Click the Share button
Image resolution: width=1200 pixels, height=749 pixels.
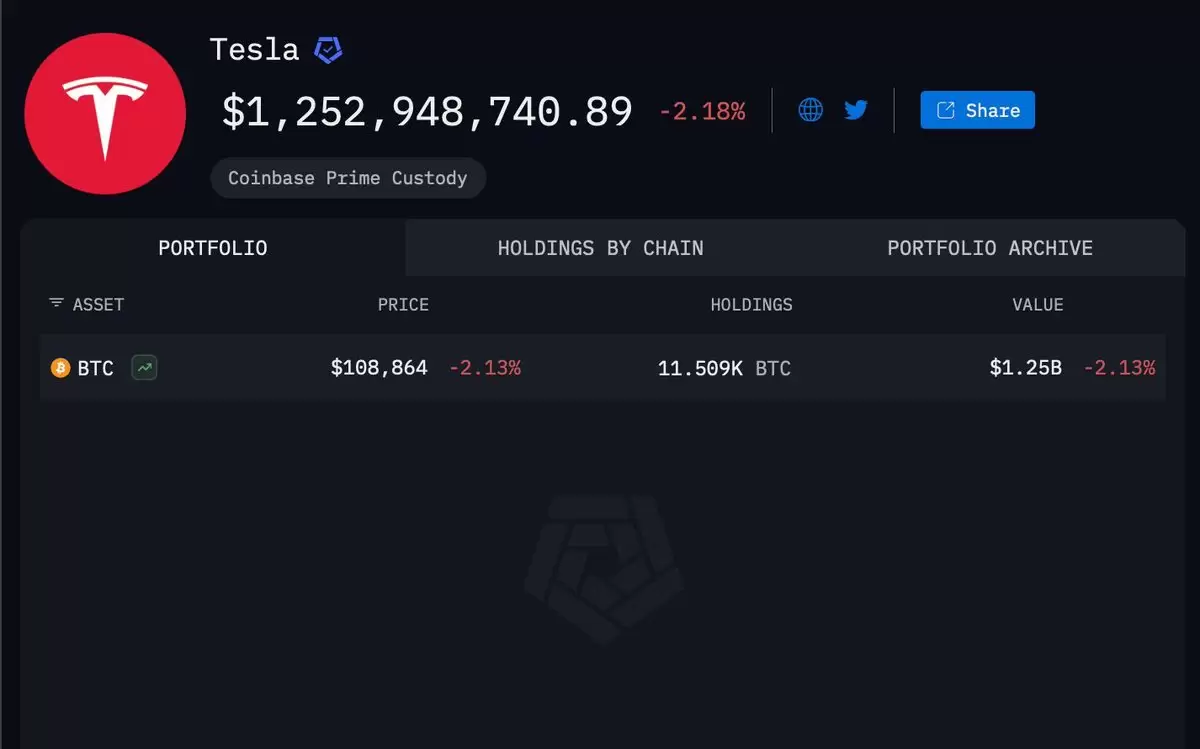pos(977,110)
